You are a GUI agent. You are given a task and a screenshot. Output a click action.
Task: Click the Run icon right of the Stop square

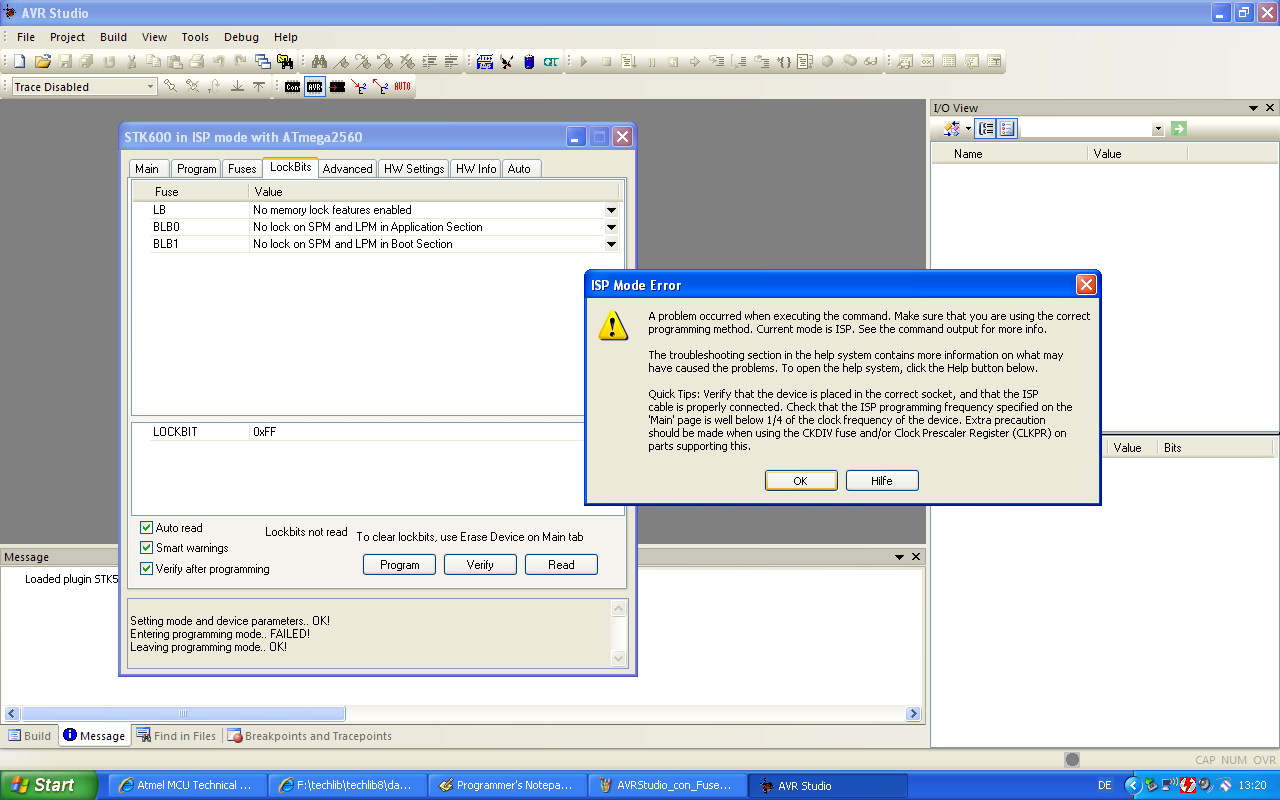pyautogui.click(x=628, y=61)
